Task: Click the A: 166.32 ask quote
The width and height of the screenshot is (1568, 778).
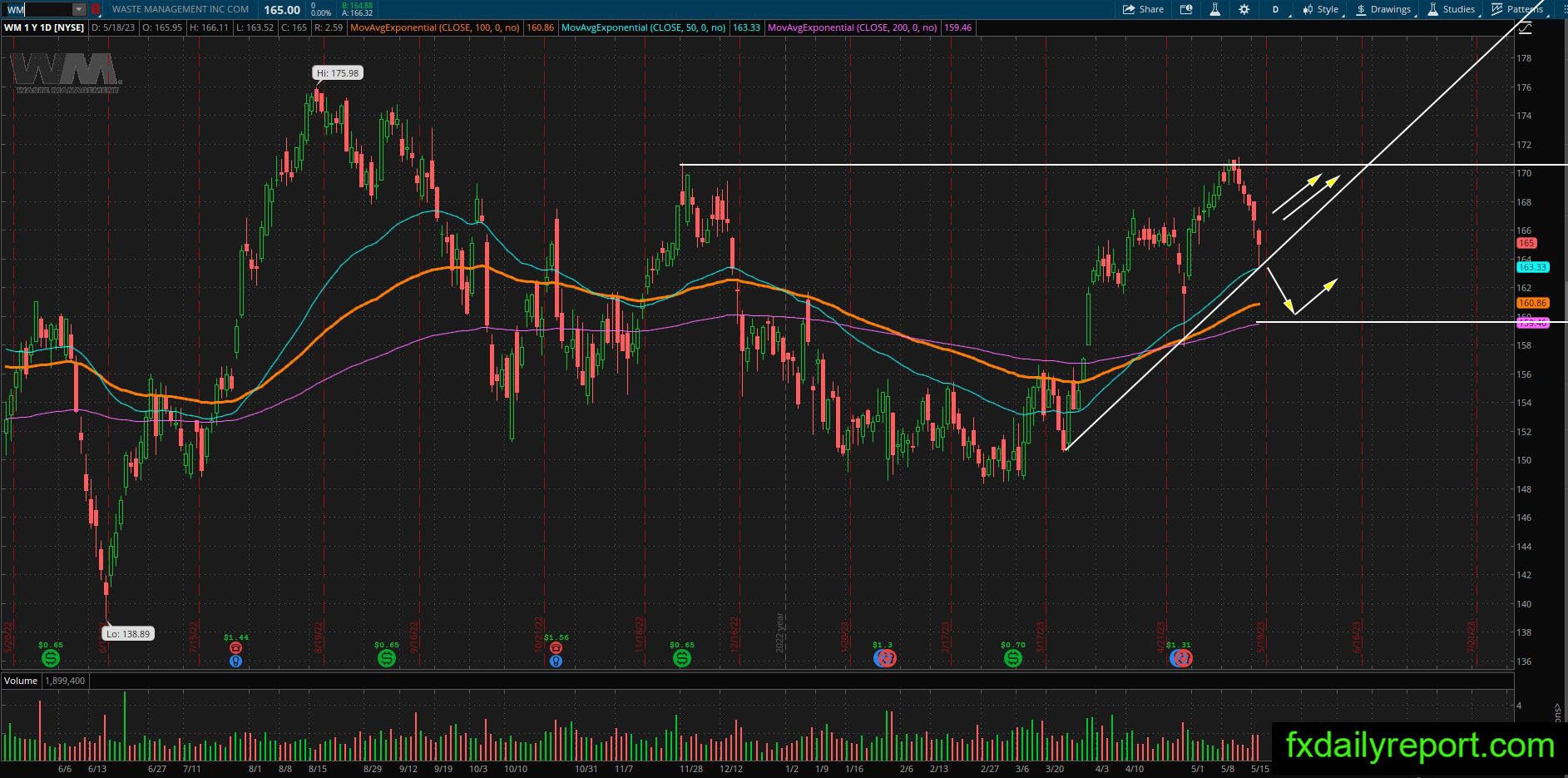Action: point(357,13)
